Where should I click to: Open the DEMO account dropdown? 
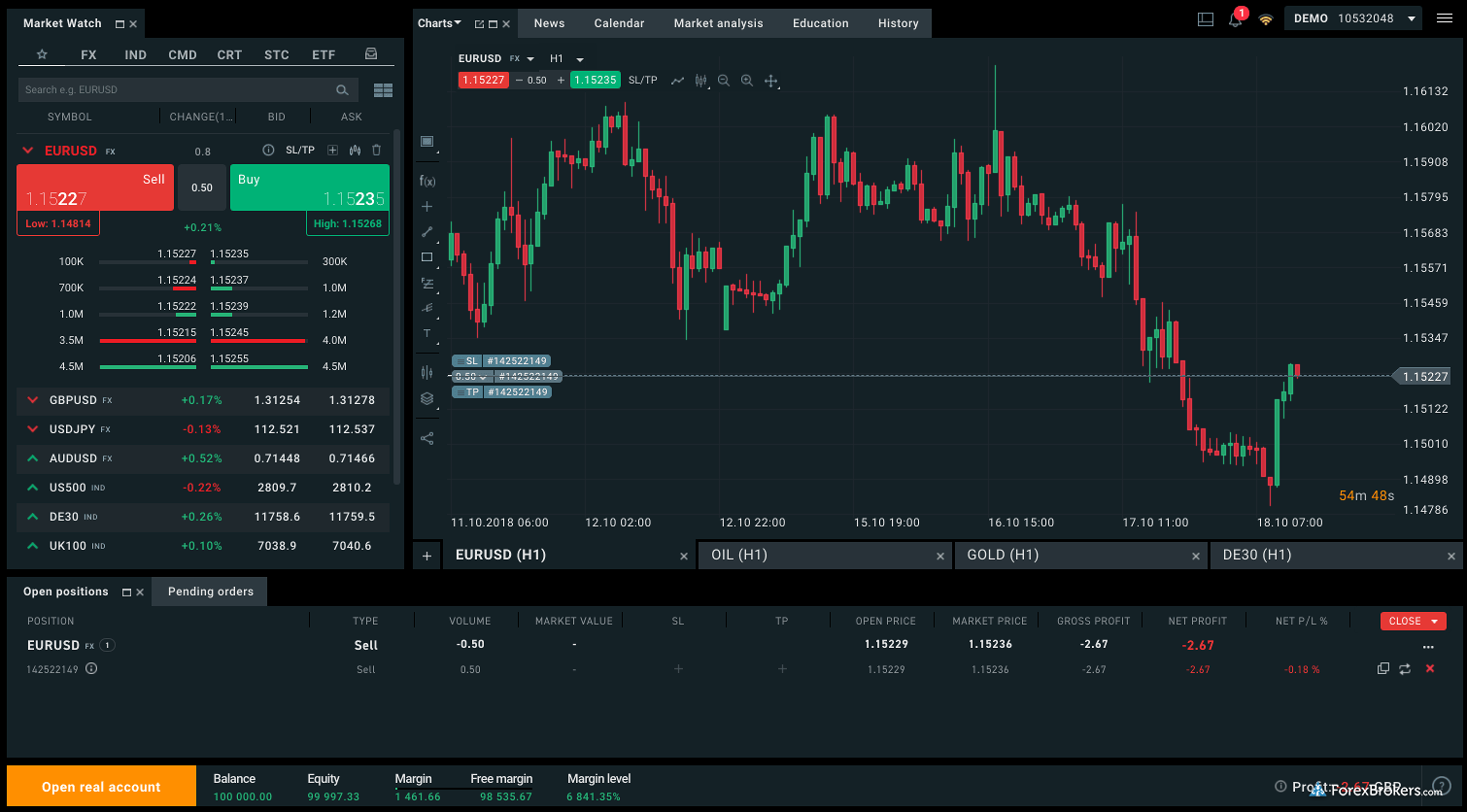point(1353,17)
